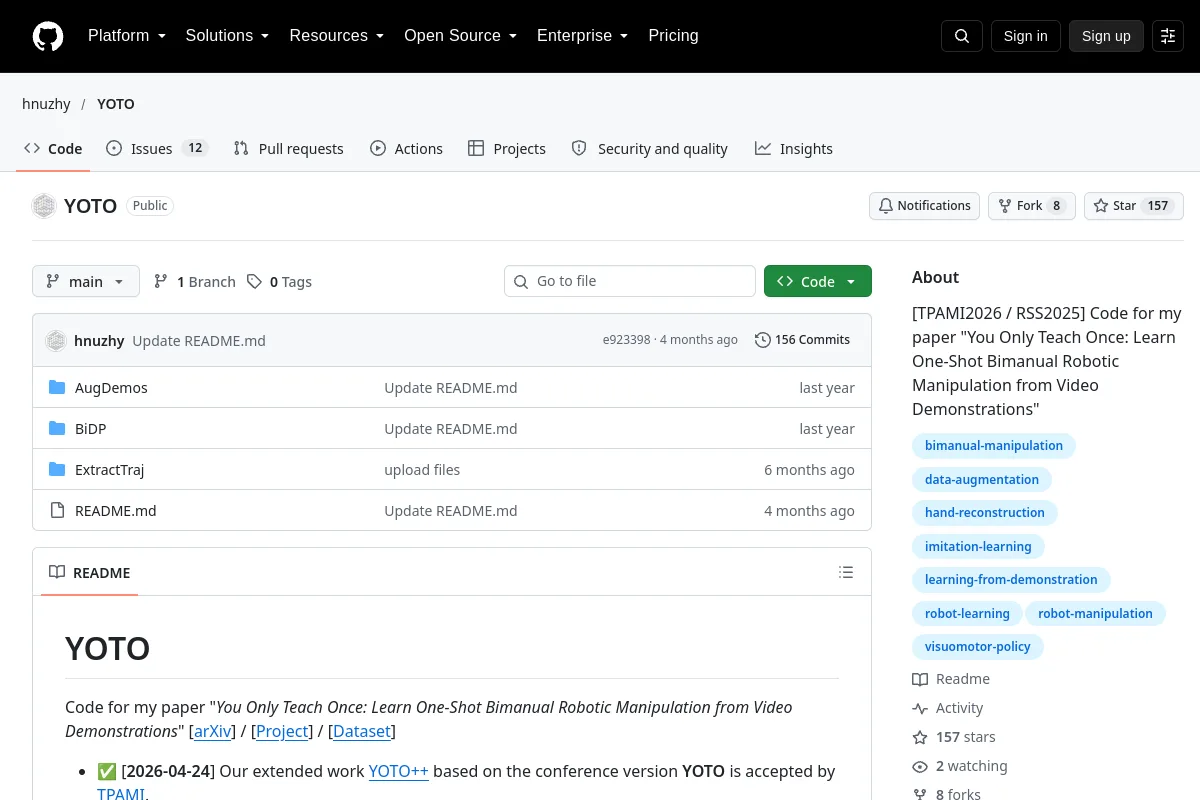Open the YOTO++ link

pyautogui.click(x=398, y=771)
